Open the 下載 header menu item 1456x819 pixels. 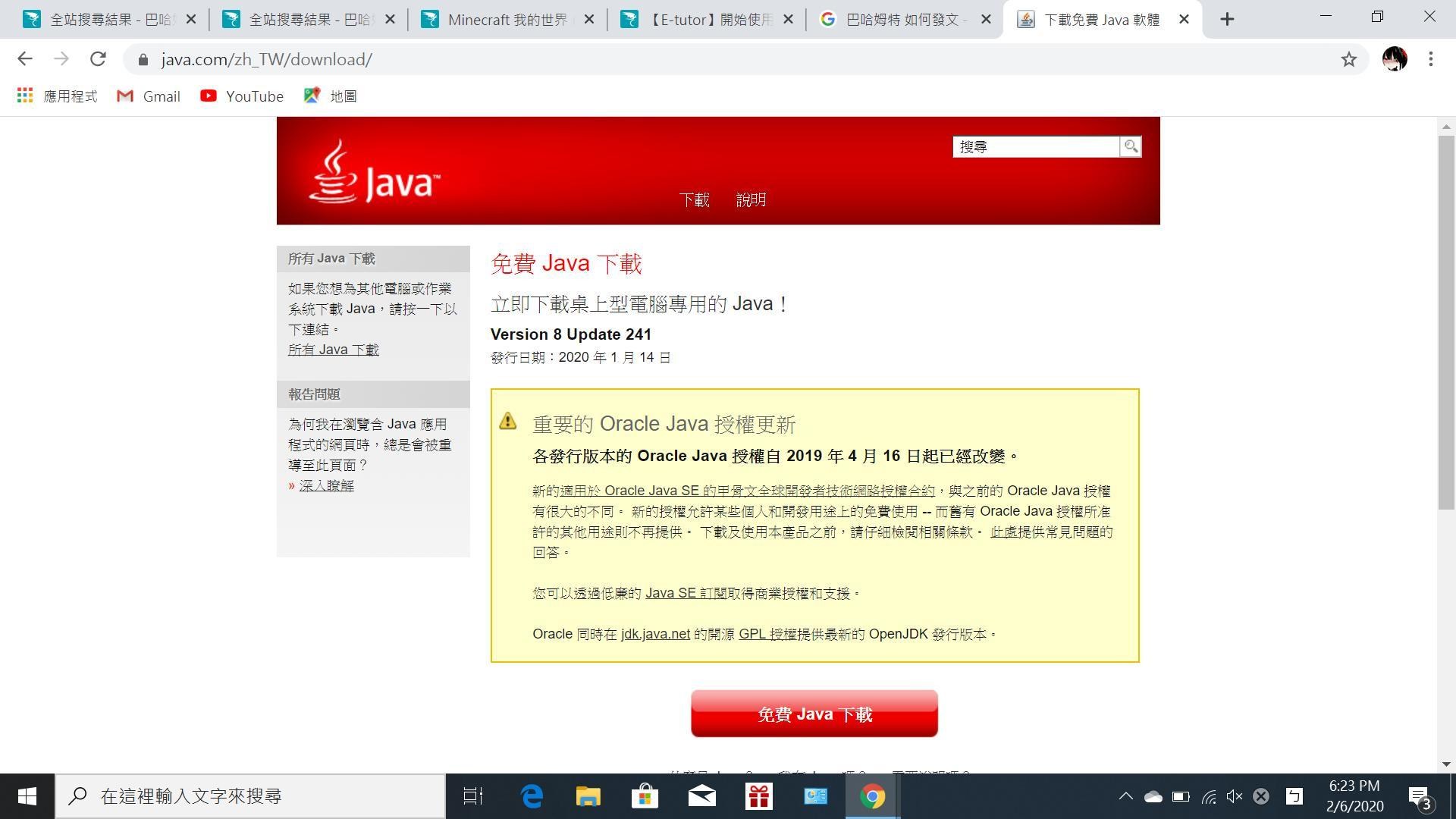pyautogui.click(x=694, y=200)
